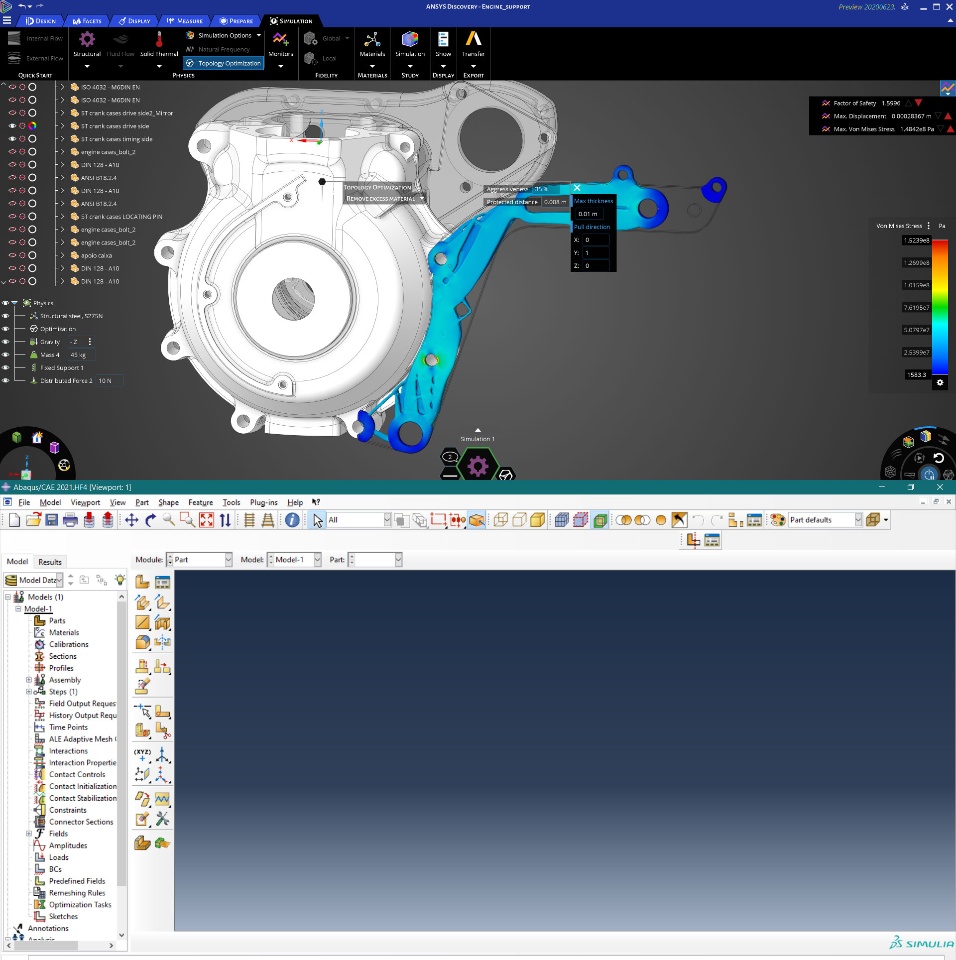The image size is (956, 960).
Task: Click the Print icon in Abaqus toolbar
Action: (x=70, y=520)
